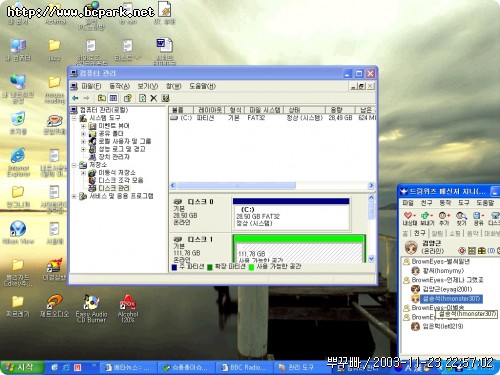
Task: Click the down arrow of the disk pane scrollbar
Action: click(x=371, y=259)
